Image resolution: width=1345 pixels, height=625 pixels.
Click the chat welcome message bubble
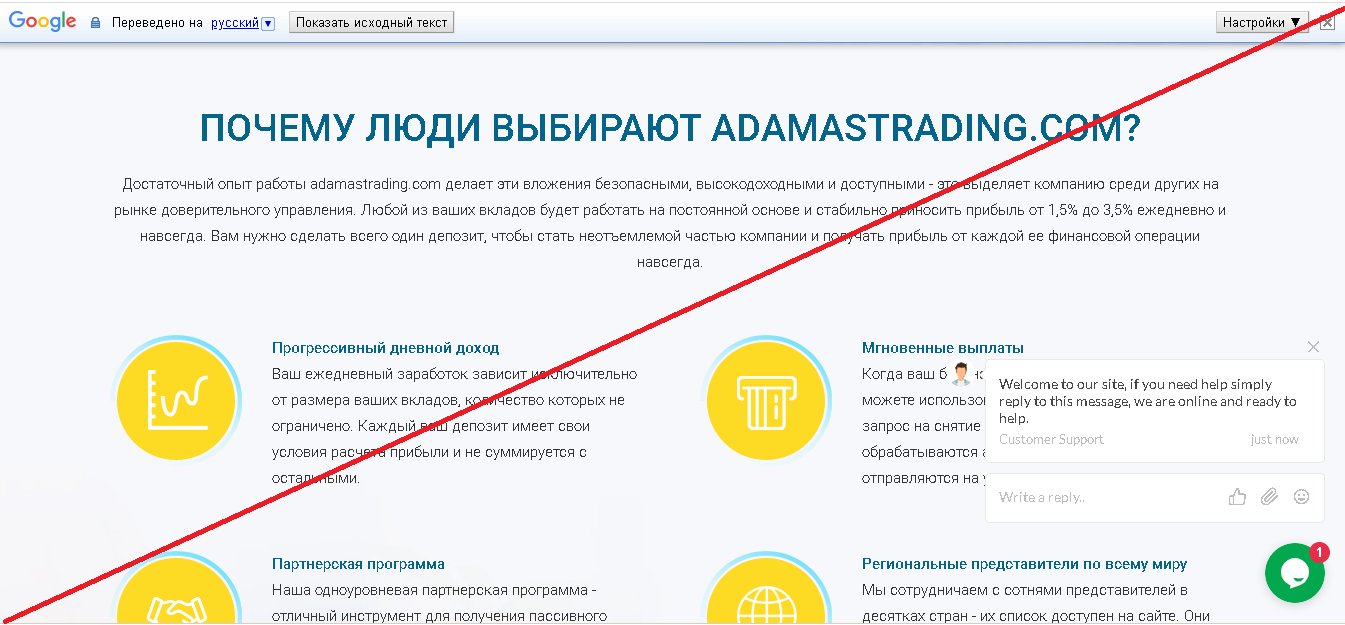point(1155,411)
